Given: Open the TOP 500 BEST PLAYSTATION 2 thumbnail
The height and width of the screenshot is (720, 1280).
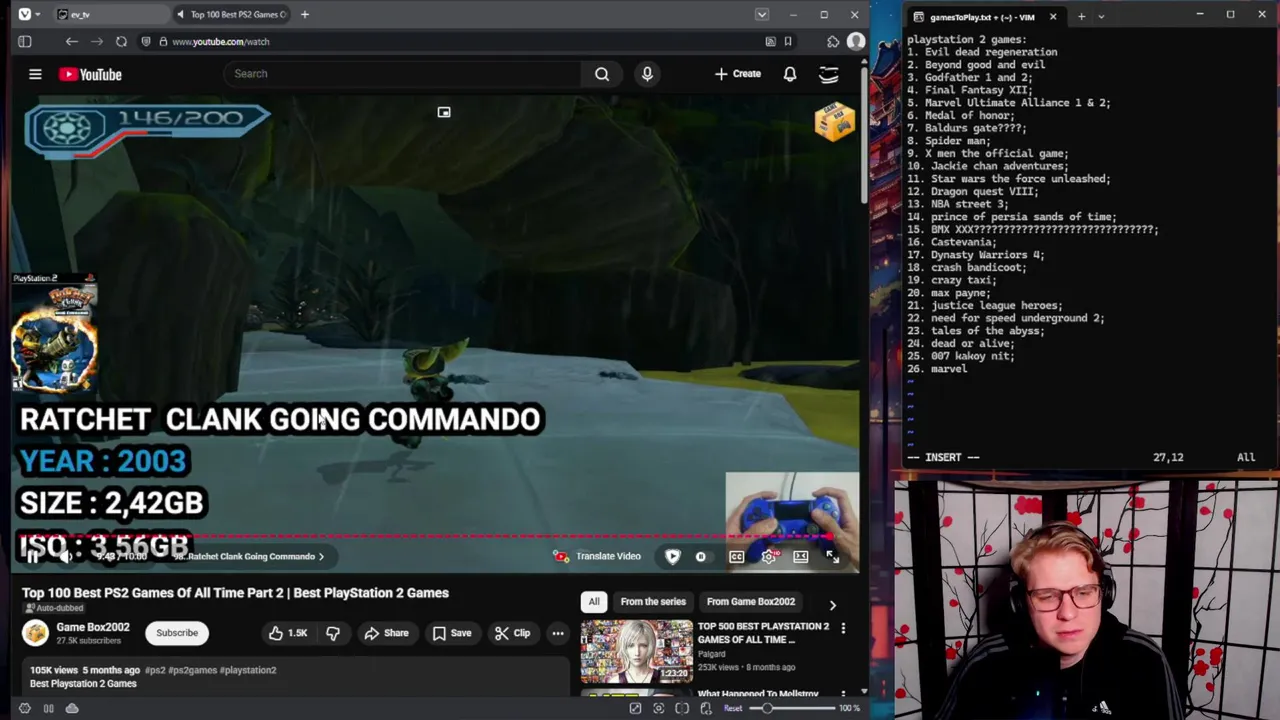Looking at the screenshot, I should point(636,650).
